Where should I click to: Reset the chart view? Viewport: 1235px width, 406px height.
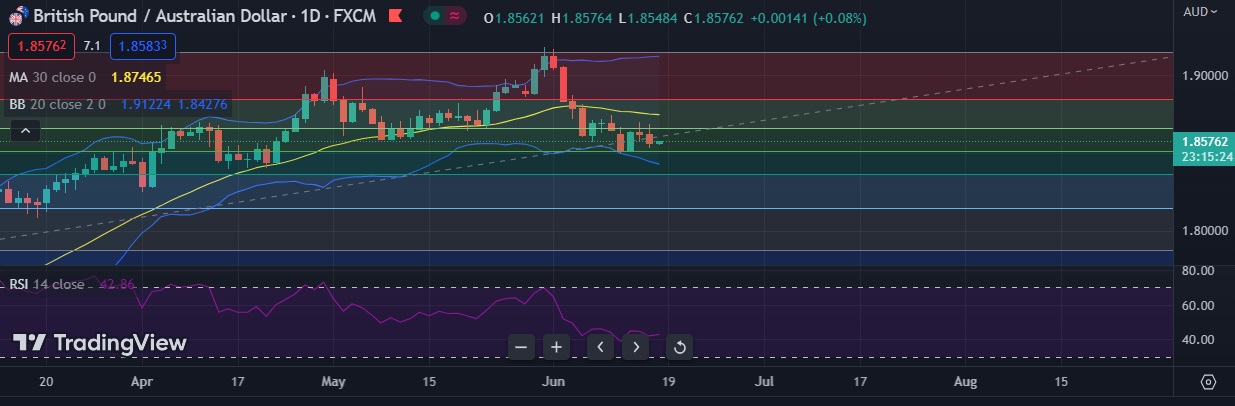(x=680, y=347)
